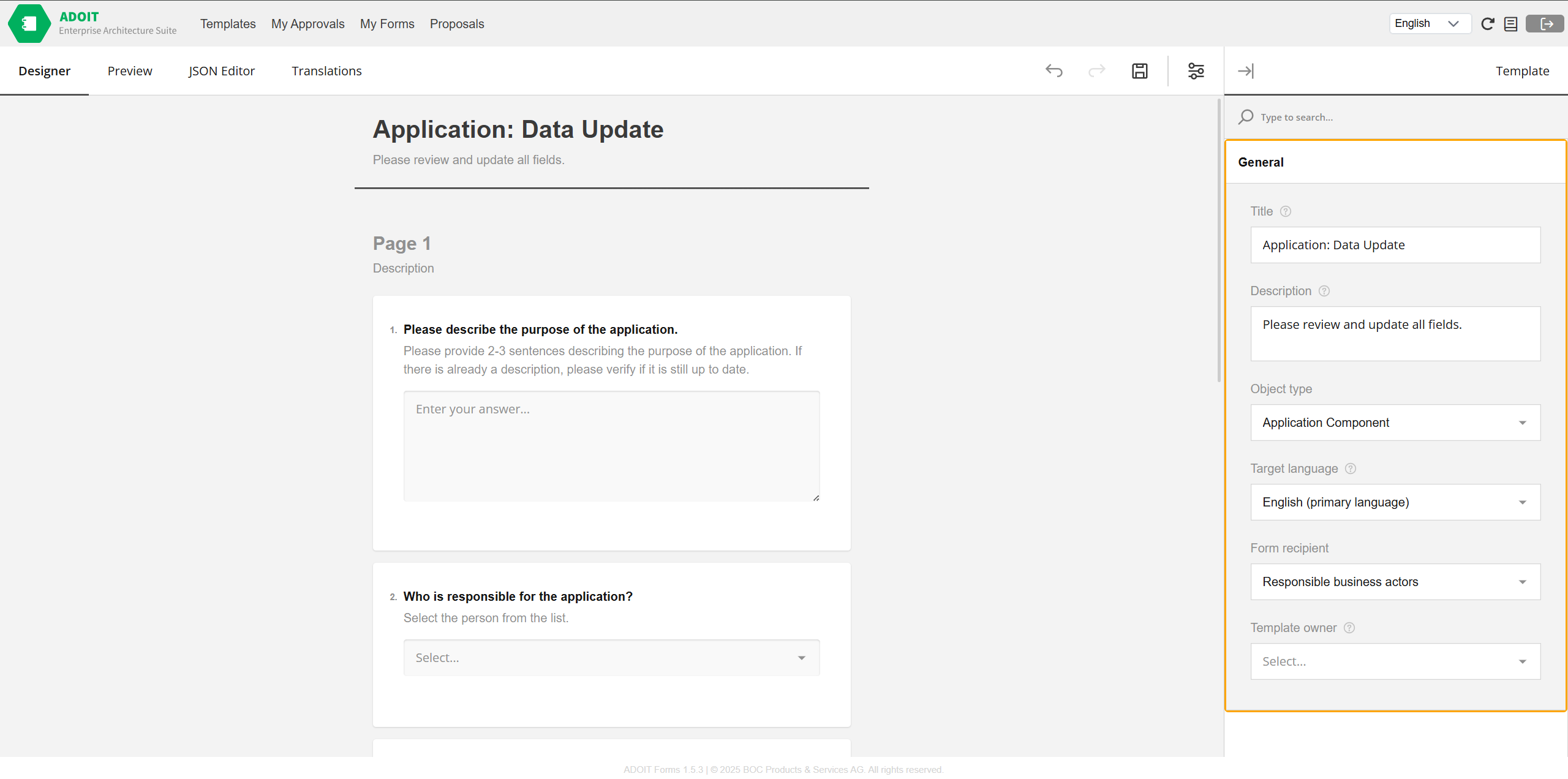Open the settings sliders icon
1568x779 pixels.
click(x=1196, y=71)
